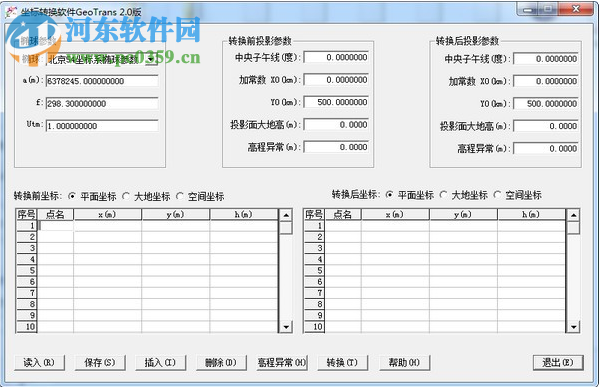Open the ellipsoid selection dropdown
Screen dimensions: 599x387
point(152,59)
